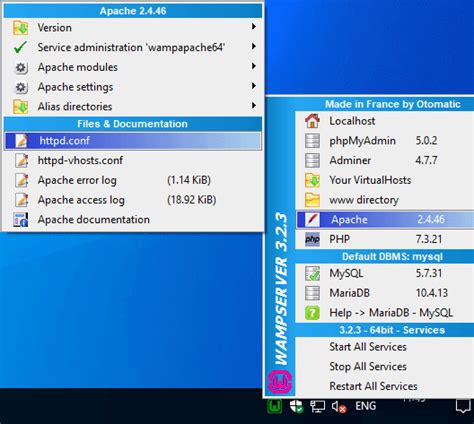Viewport: 474px width, 424px height.
Task: Expand the Apache settings submenu arrow
Action: click(x=254, y=86)
